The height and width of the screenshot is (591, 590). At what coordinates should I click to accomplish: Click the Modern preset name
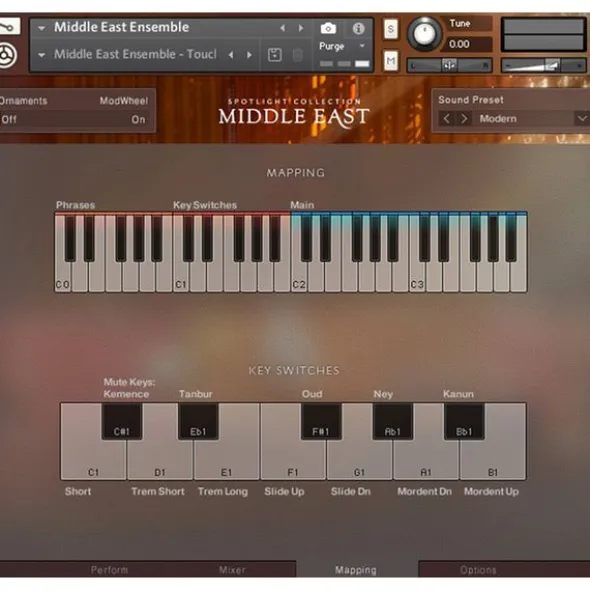(498, 119)
